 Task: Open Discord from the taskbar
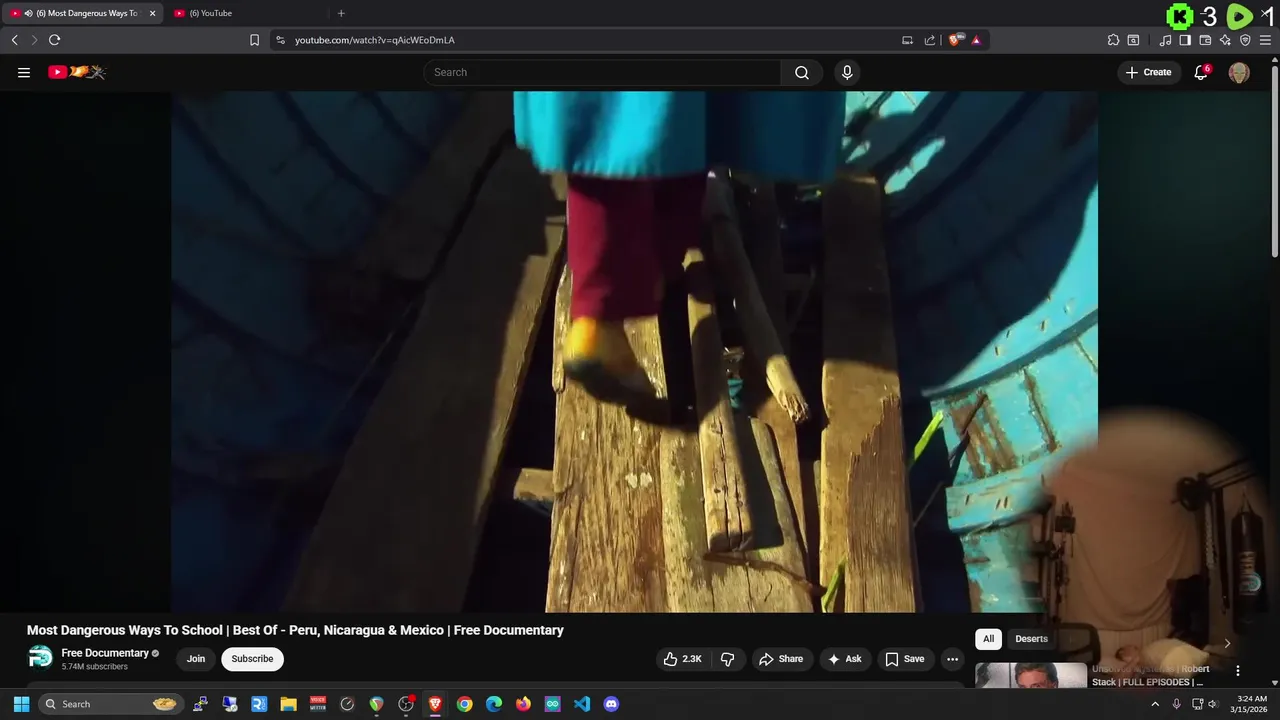(611, 704)
